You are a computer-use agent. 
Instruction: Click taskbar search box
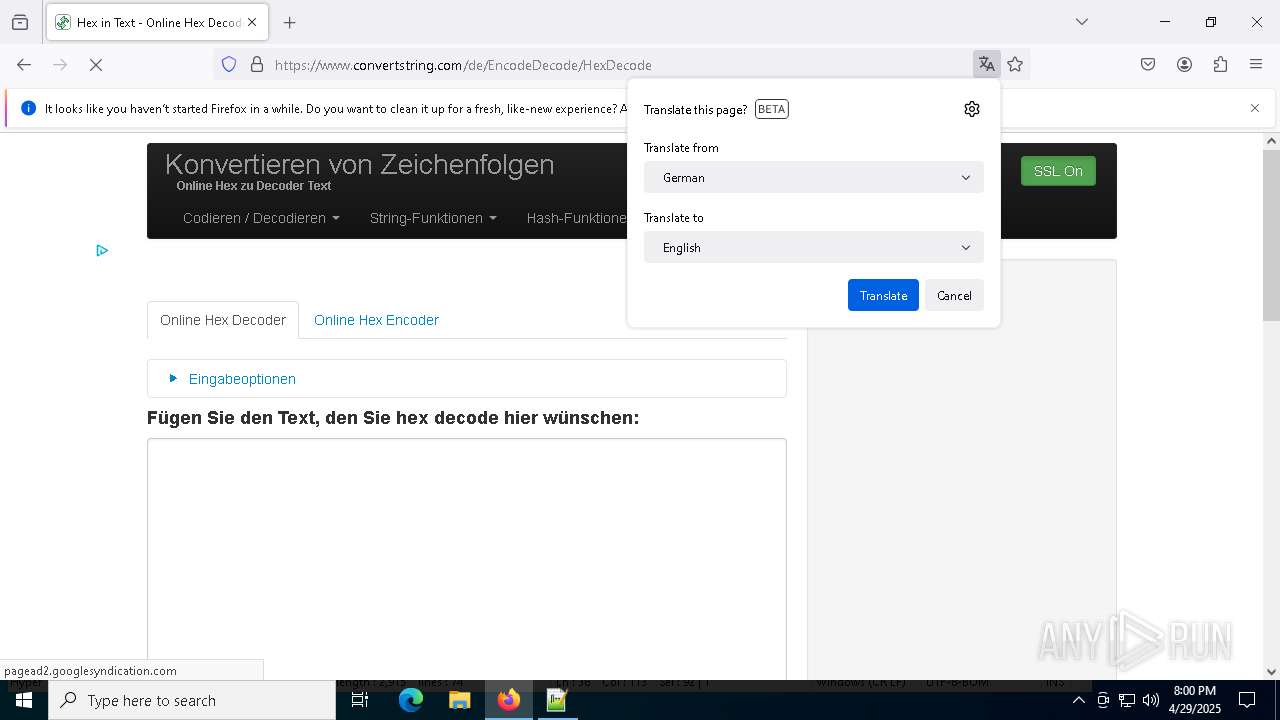[192, 700]
